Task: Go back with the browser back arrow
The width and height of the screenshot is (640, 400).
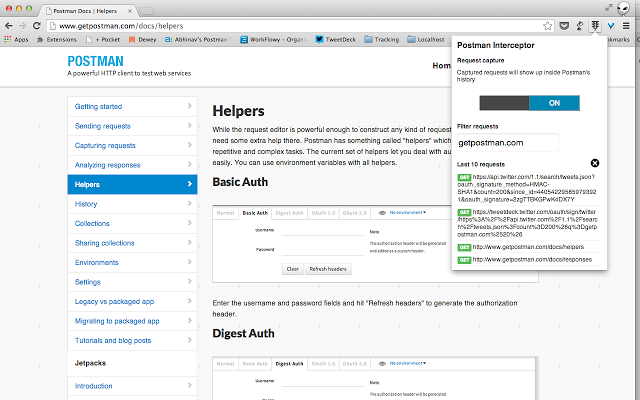Action: point(9,26)
